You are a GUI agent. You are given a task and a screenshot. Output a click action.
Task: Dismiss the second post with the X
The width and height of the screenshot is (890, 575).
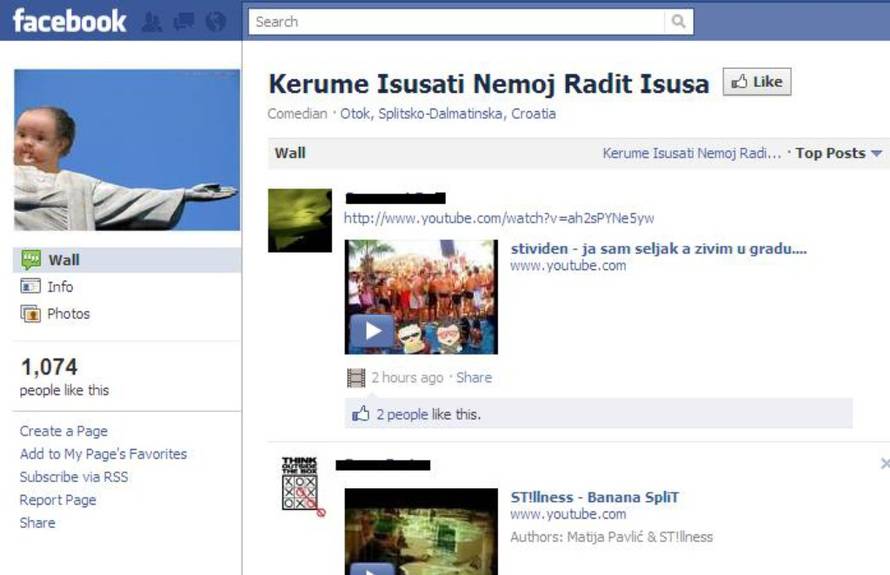(885, 464)
